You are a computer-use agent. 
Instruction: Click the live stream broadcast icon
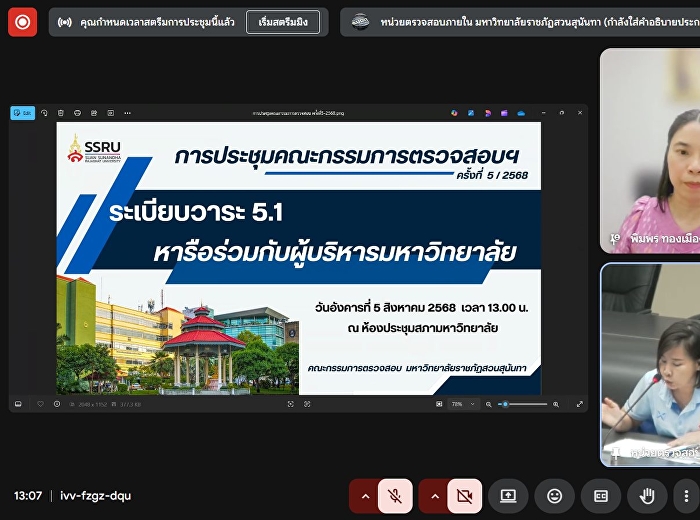pyautogui.click(x=65, y=22)
